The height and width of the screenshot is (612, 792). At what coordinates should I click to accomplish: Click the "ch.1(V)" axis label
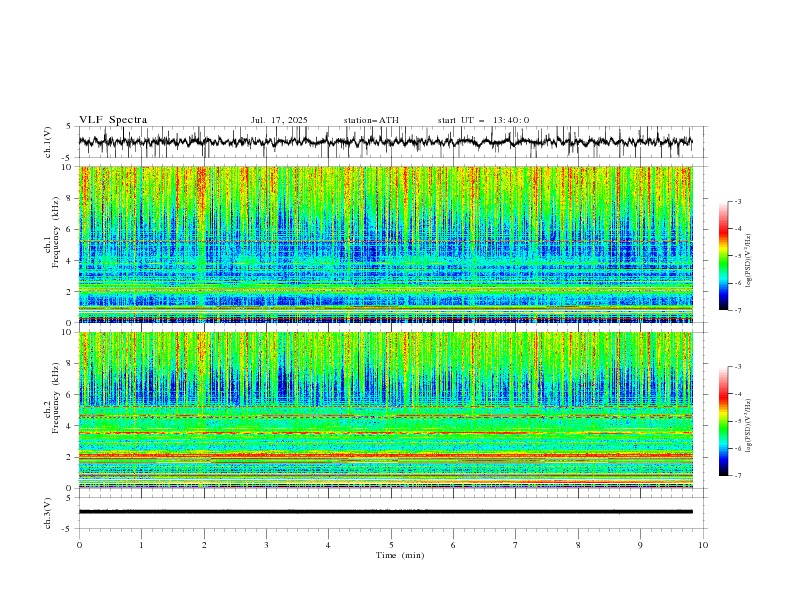pos(48,142)
